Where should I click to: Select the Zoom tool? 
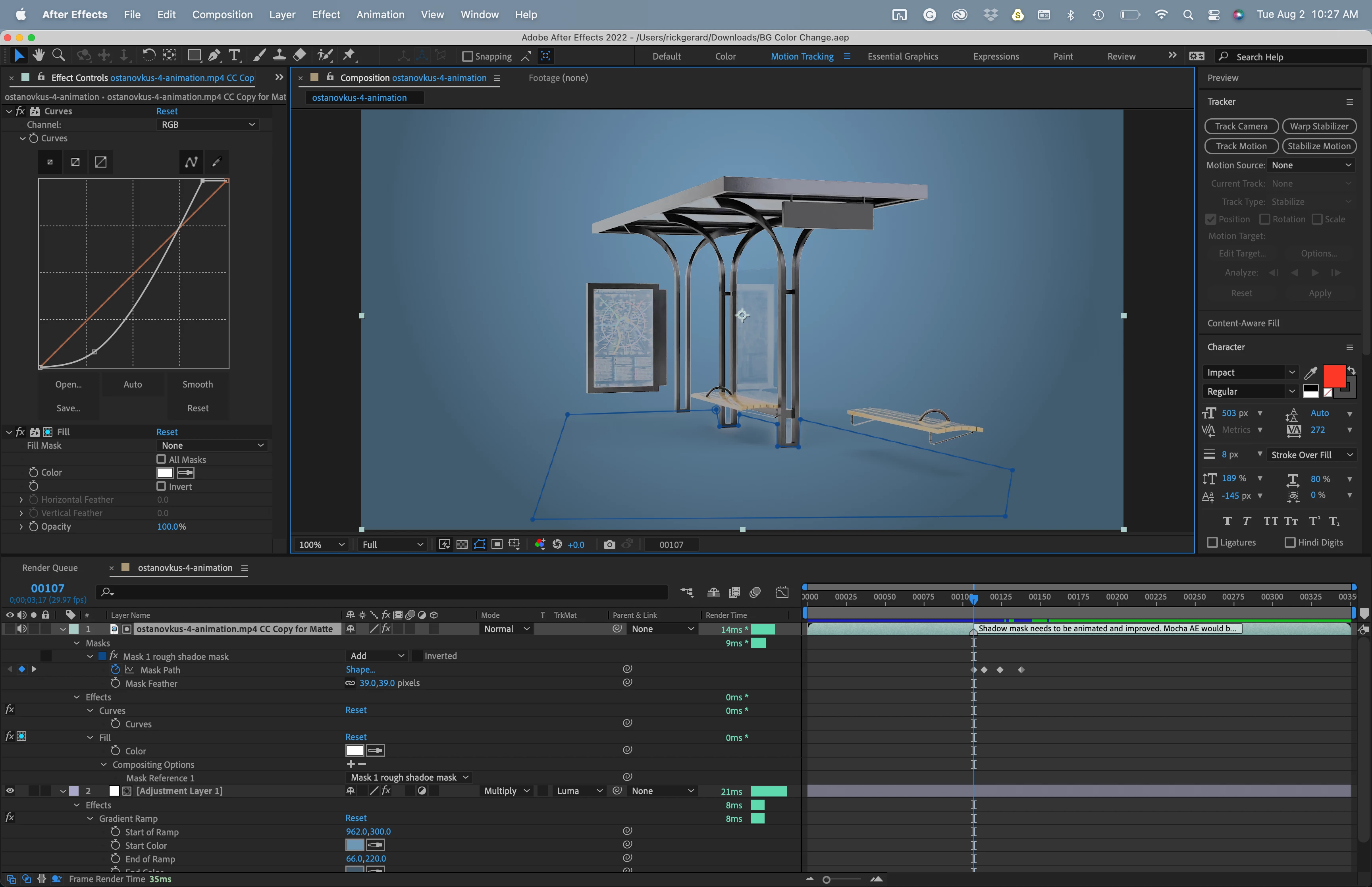58,55
